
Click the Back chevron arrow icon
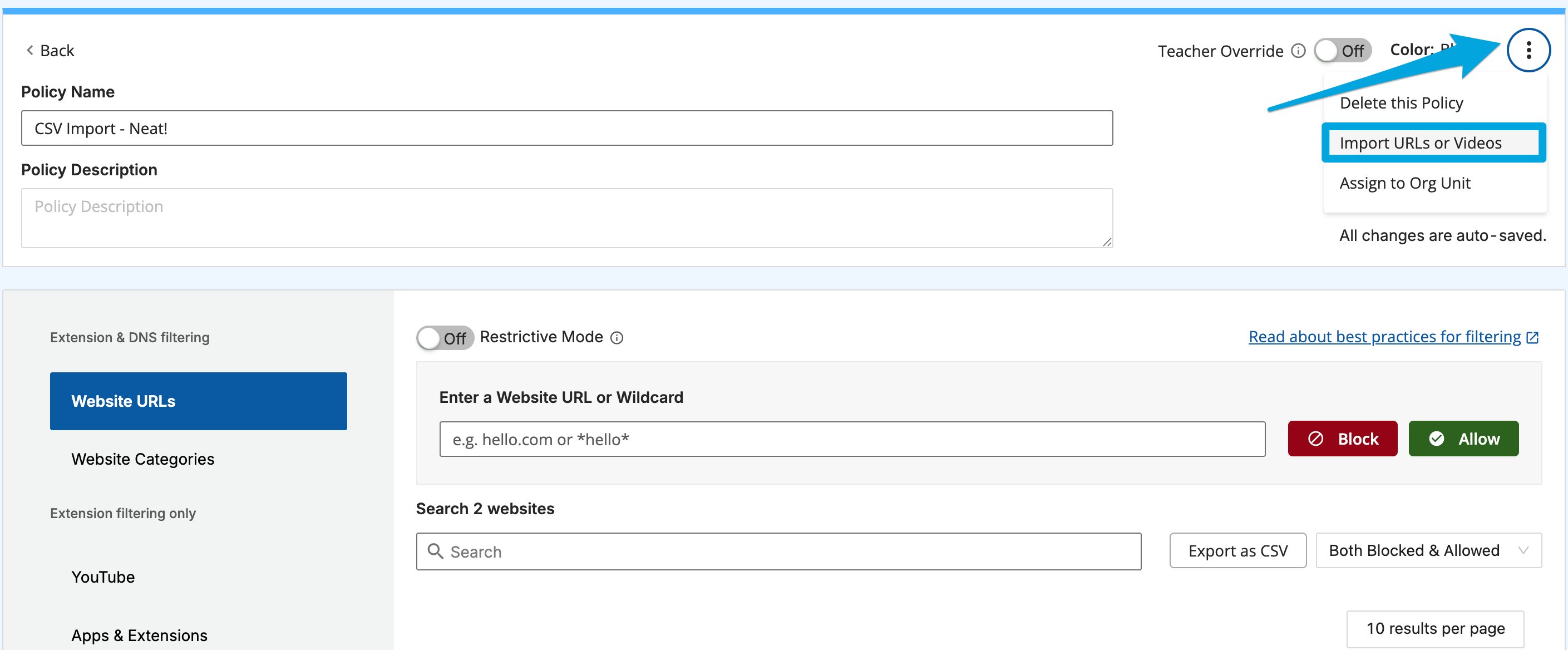pos(29,50)
